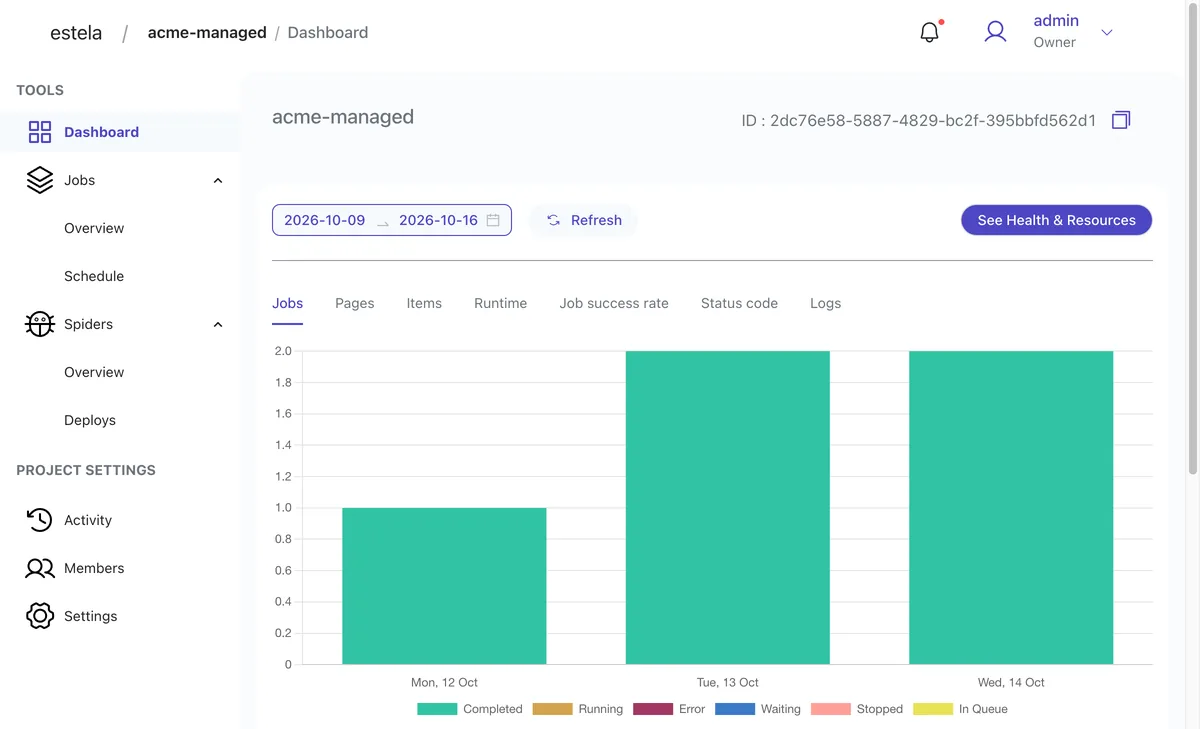Click See Health & Resources button
The image size is (1200, 729).
pyautogui.click(x=1056, y=220)
